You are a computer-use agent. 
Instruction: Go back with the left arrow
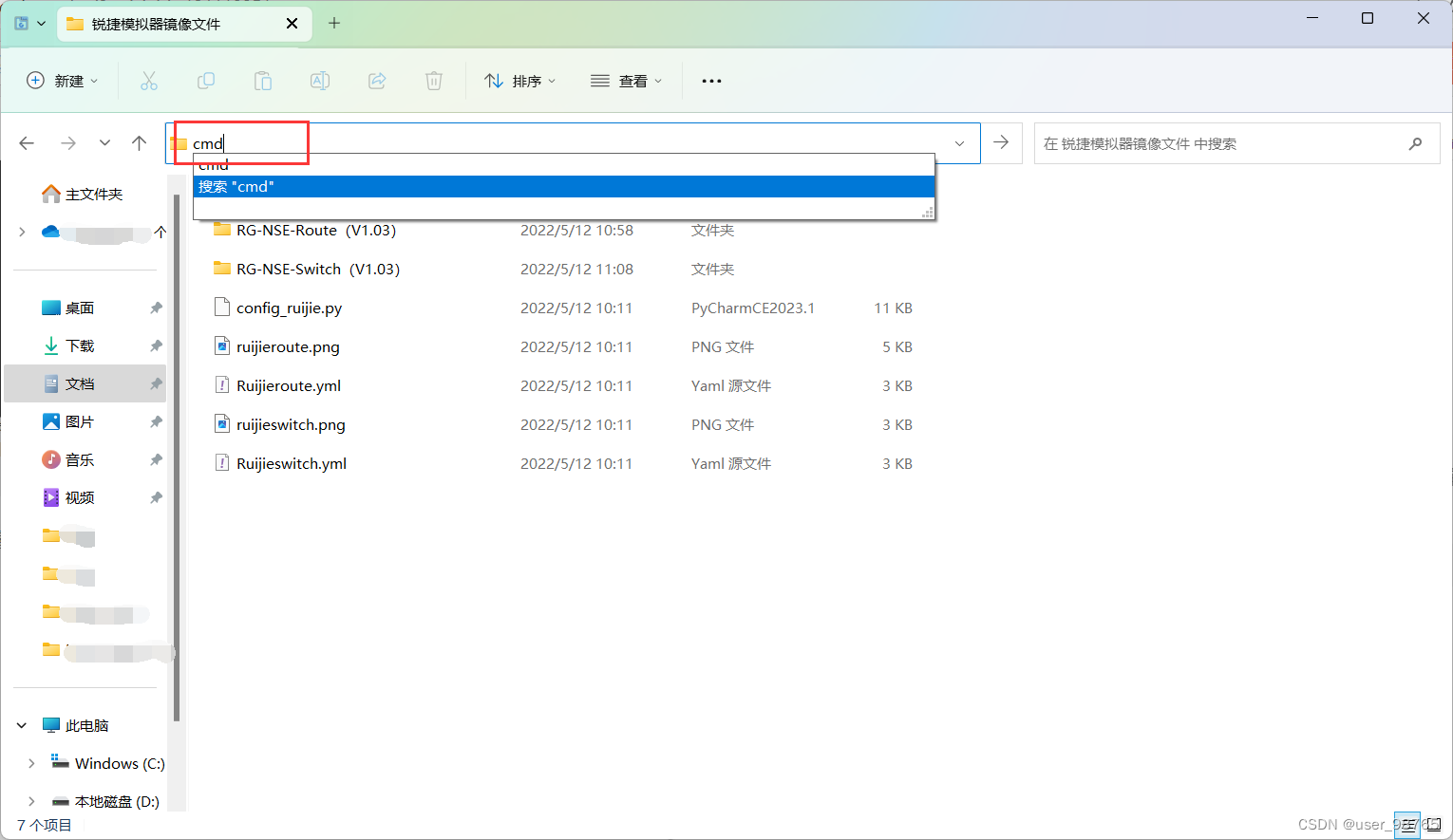tap(27, 143)
